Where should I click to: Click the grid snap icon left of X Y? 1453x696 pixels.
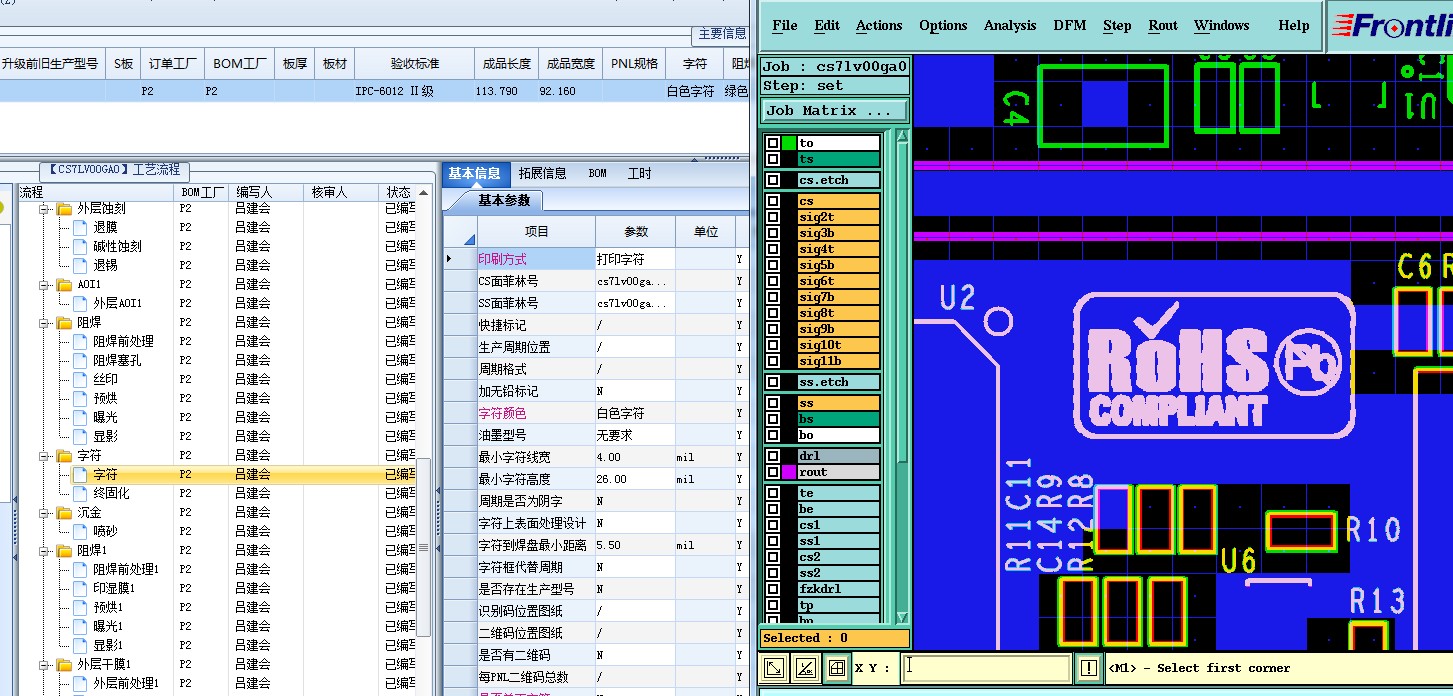837,668
